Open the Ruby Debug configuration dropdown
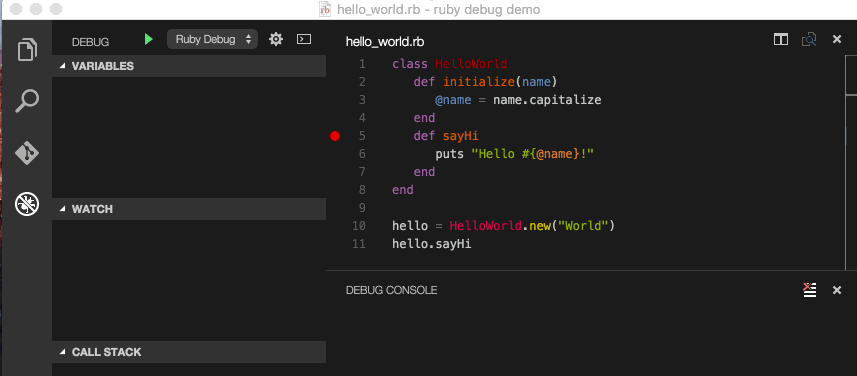The image size is (857, 376). pos(212,39)
